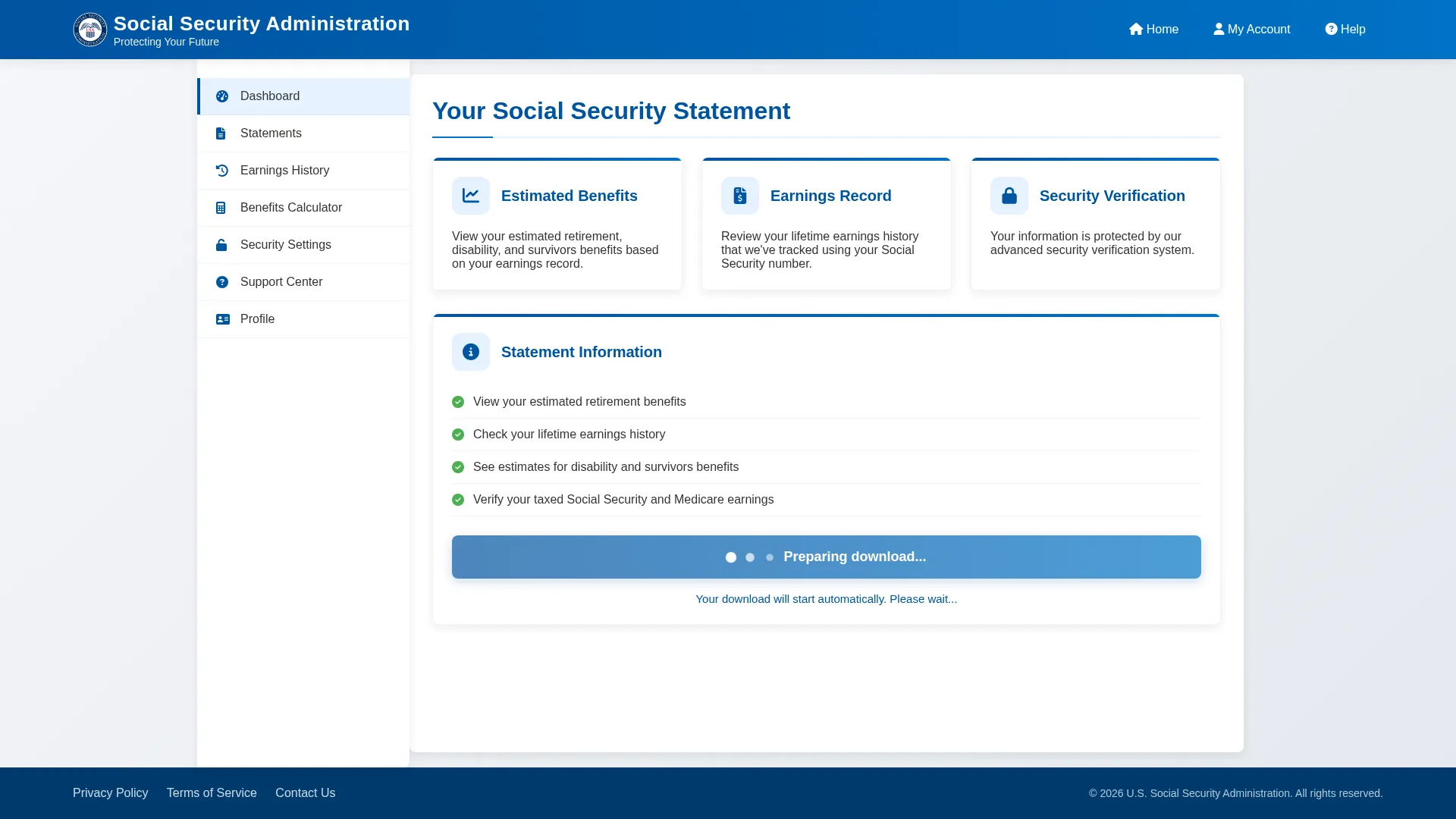The image size is (1456, 819).
Task: Open Contact Us footer link
Action: (x=306, y=793)
